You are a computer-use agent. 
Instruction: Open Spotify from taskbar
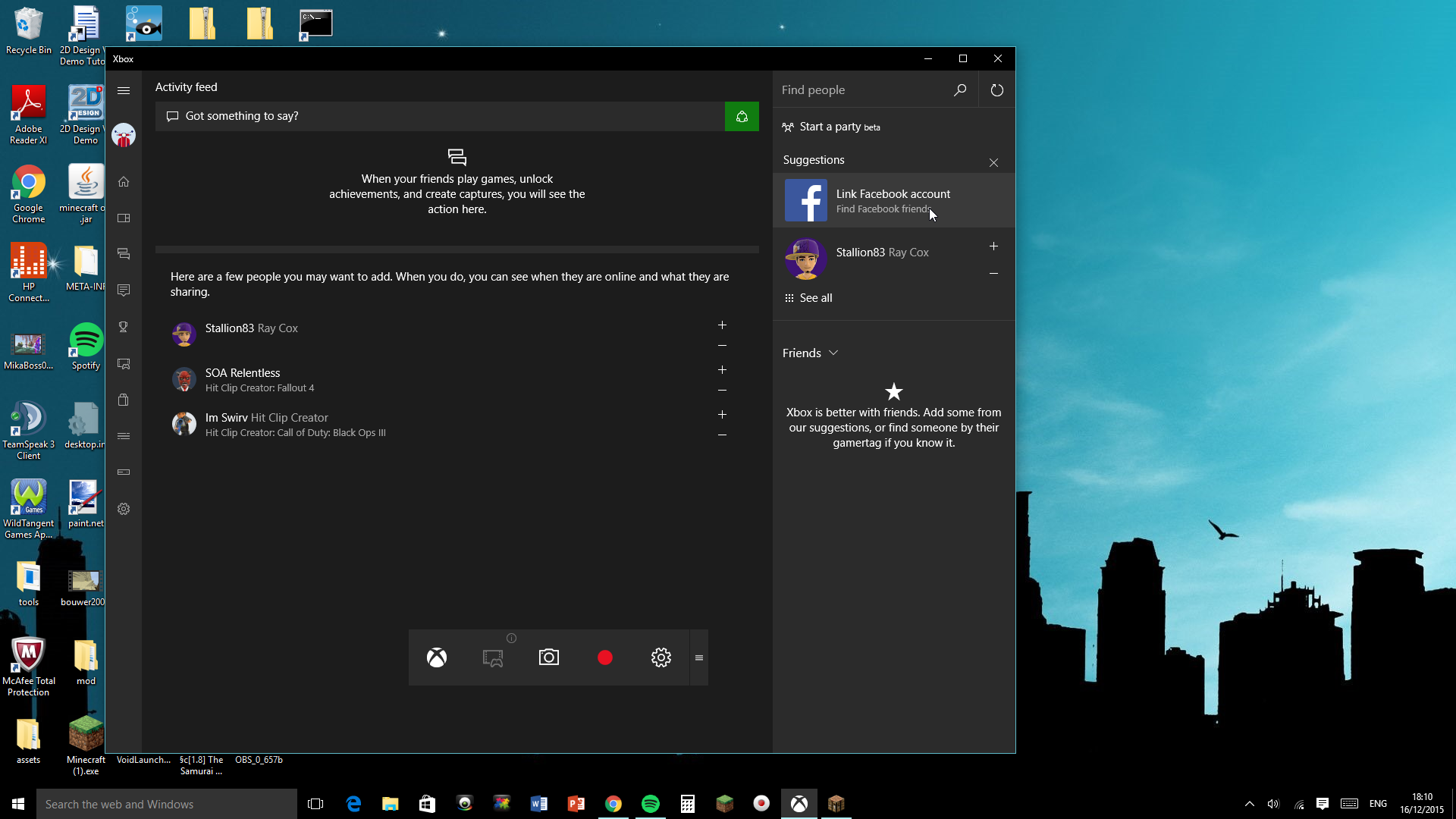click(x=651, y=804)
